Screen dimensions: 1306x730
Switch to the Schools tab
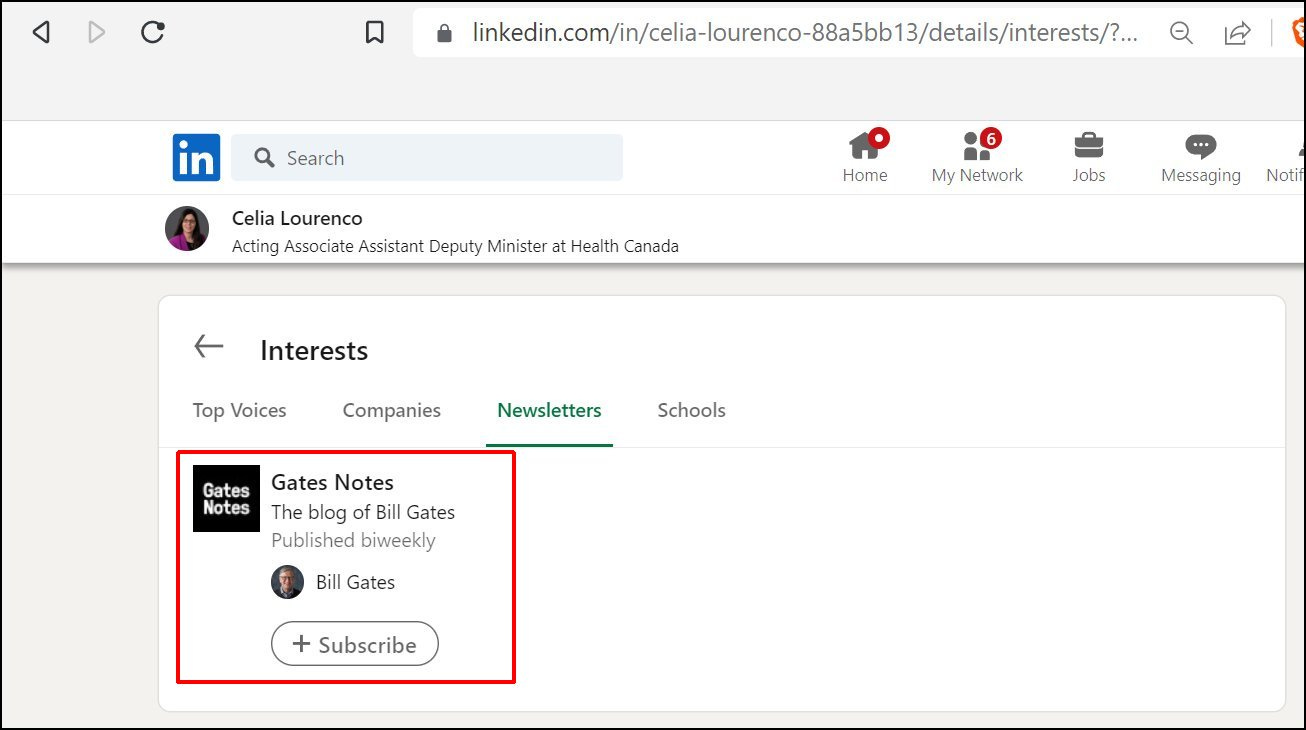tap(691, 410)
